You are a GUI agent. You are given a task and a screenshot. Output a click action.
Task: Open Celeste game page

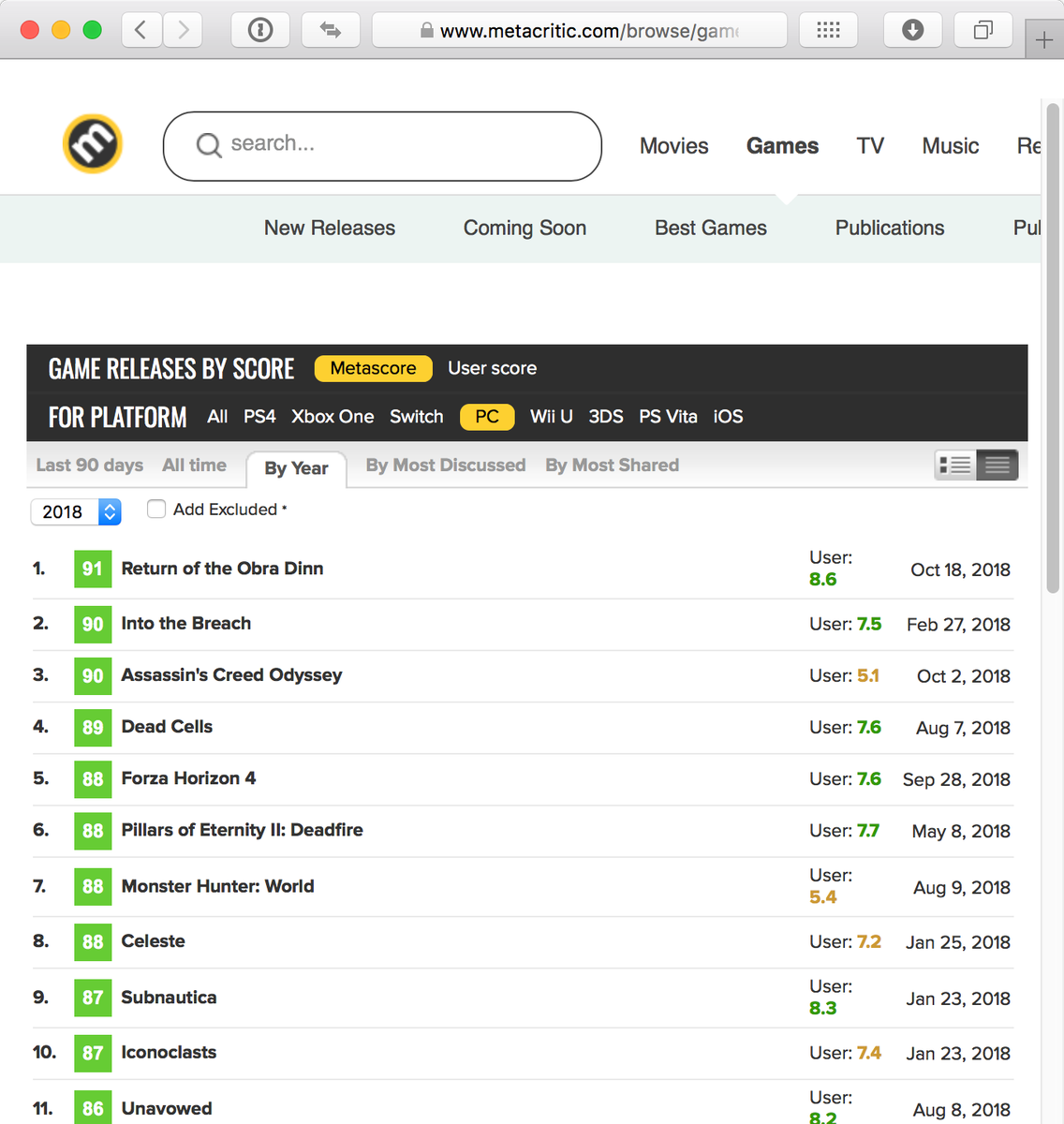coord(153,941)
